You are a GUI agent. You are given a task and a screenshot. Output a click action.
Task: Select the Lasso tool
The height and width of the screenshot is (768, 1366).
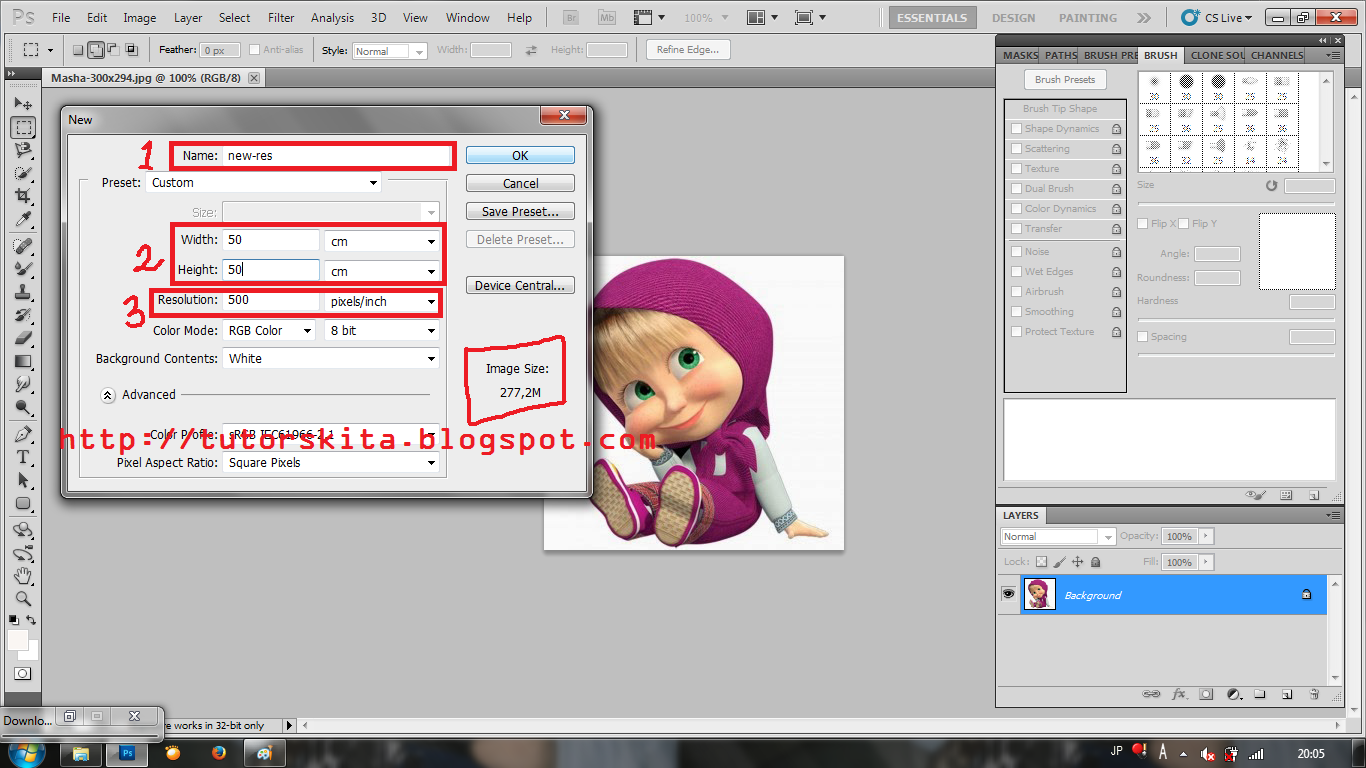pos(23,151)
